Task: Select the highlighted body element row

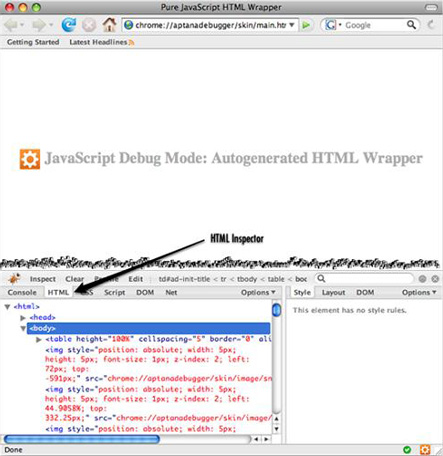Action: tap(148, 328)
